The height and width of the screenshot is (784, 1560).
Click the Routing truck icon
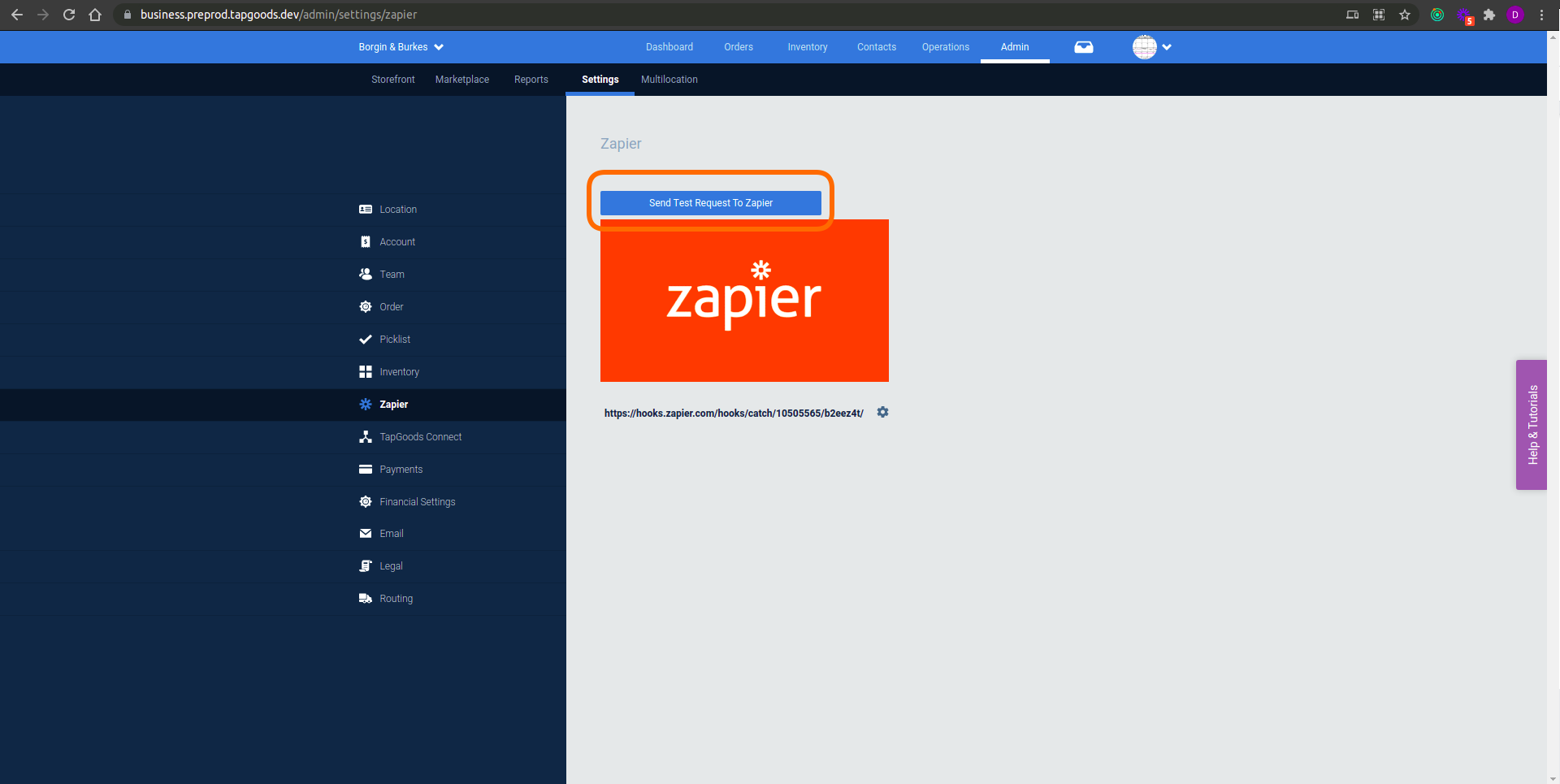tap(366, 599)
